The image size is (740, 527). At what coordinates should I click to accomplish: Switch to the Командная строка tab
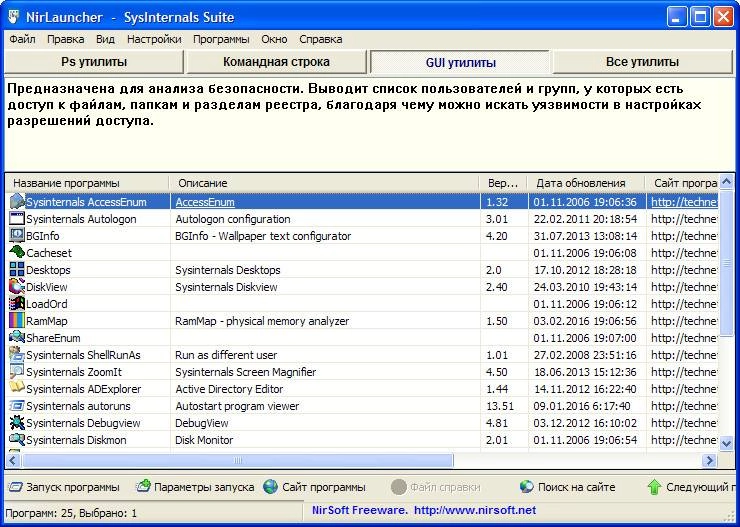tap(277, 62)
